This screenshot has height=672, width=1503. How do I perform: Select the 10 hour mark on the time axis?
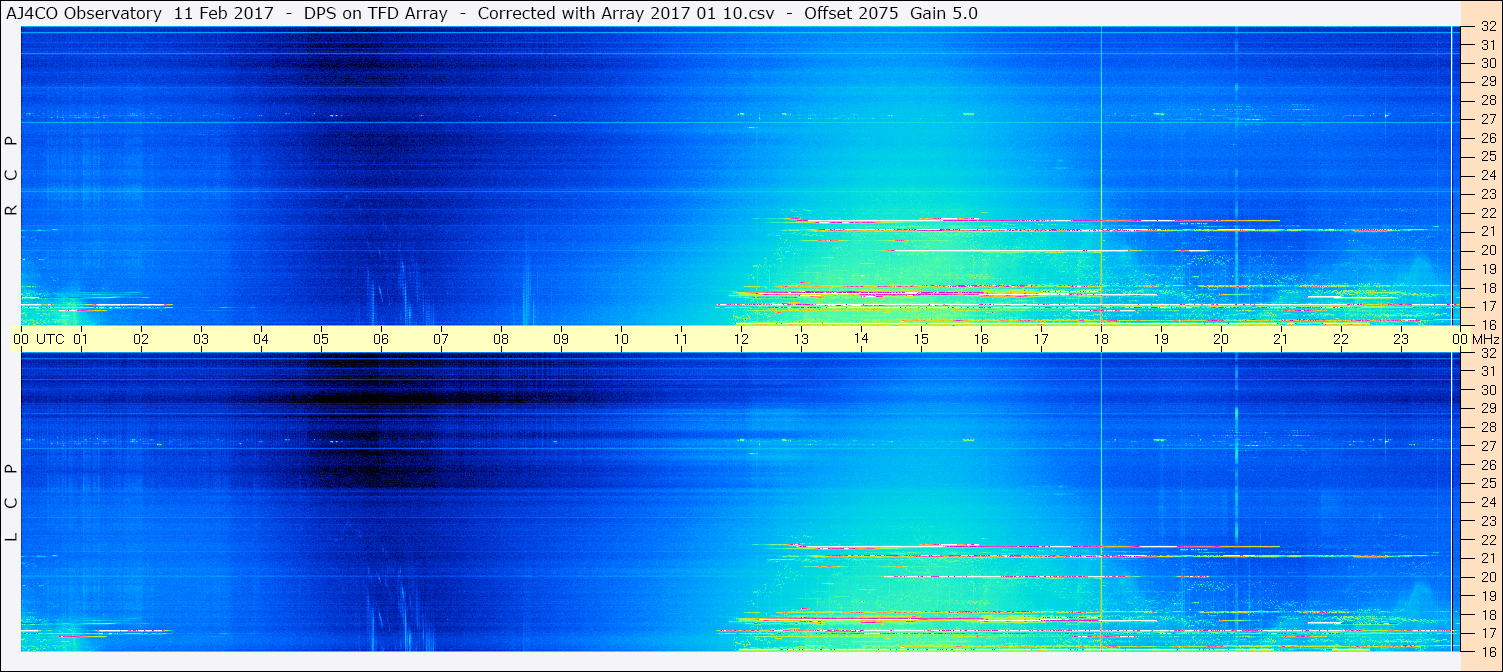coord(621,340)
